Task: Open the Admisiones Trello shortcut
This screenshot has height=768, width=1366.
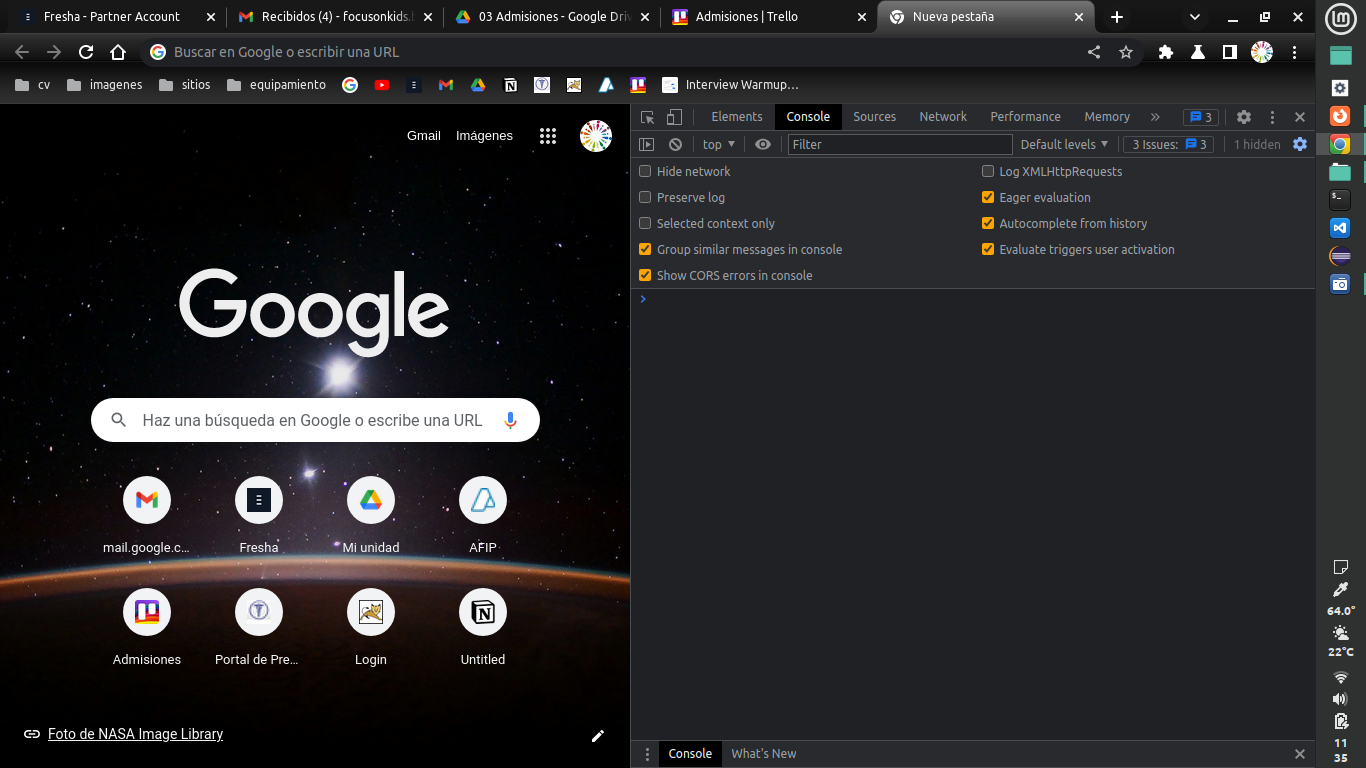Action: click(147, 628)
